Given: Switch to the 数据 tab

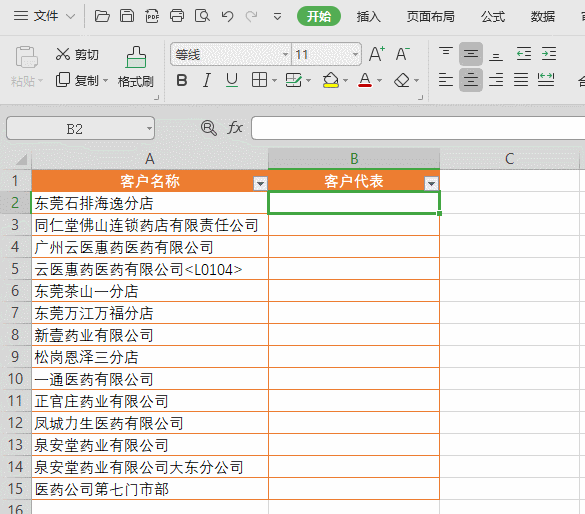Looking at the screenshot, I should 543,16.
